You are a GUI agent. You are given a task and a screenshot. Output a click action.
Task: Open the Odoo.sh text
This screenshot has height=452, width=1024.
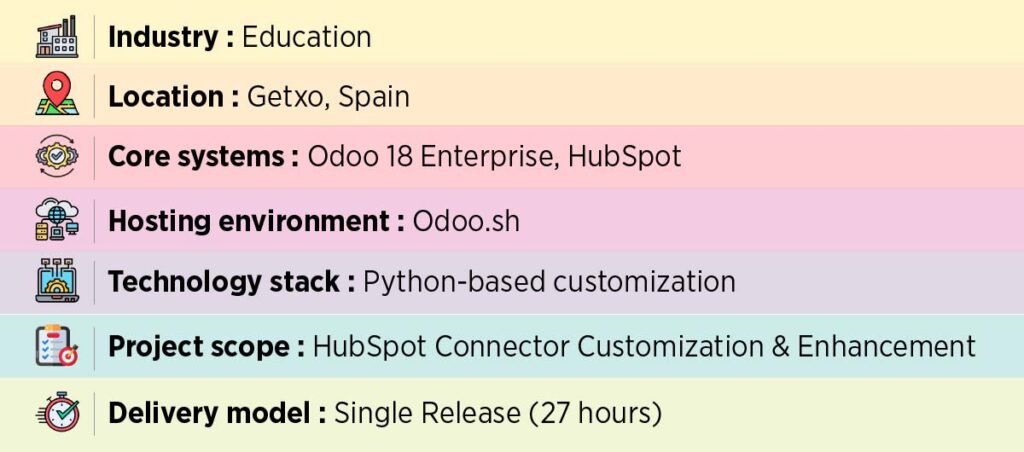pyautogui.click(x=466, y=220)
